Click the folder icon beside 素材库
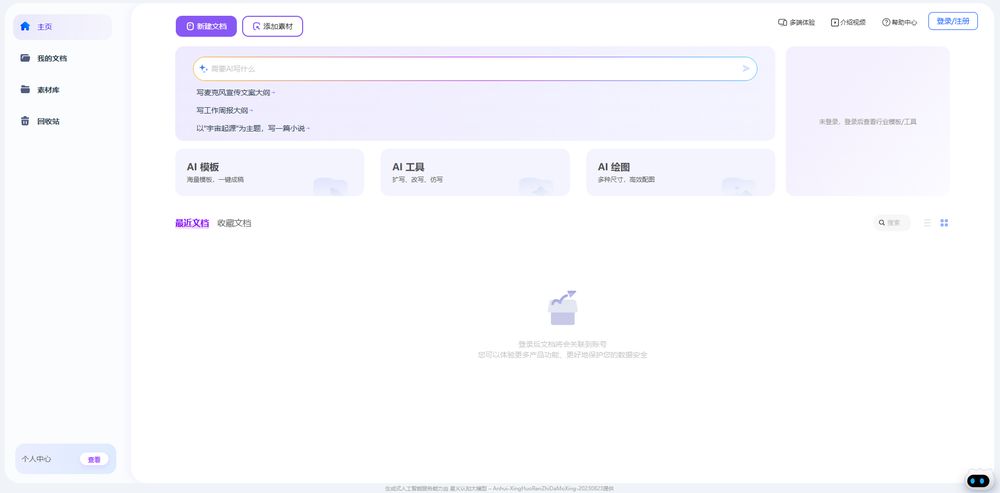The image size is (1000, 493). tap(25, 89)
